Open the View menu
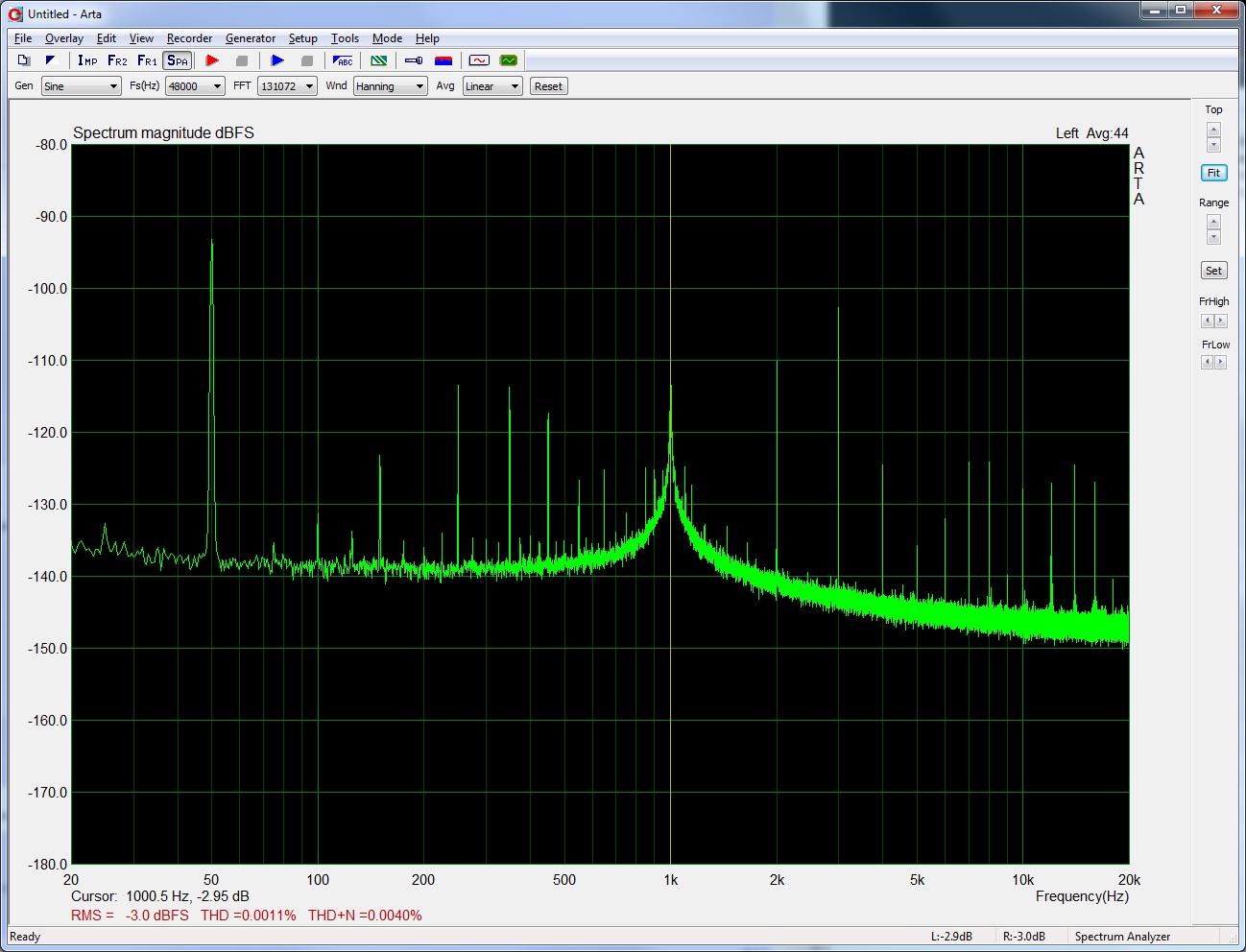This screenshot has width=1246, height=952. click(141, 38)
